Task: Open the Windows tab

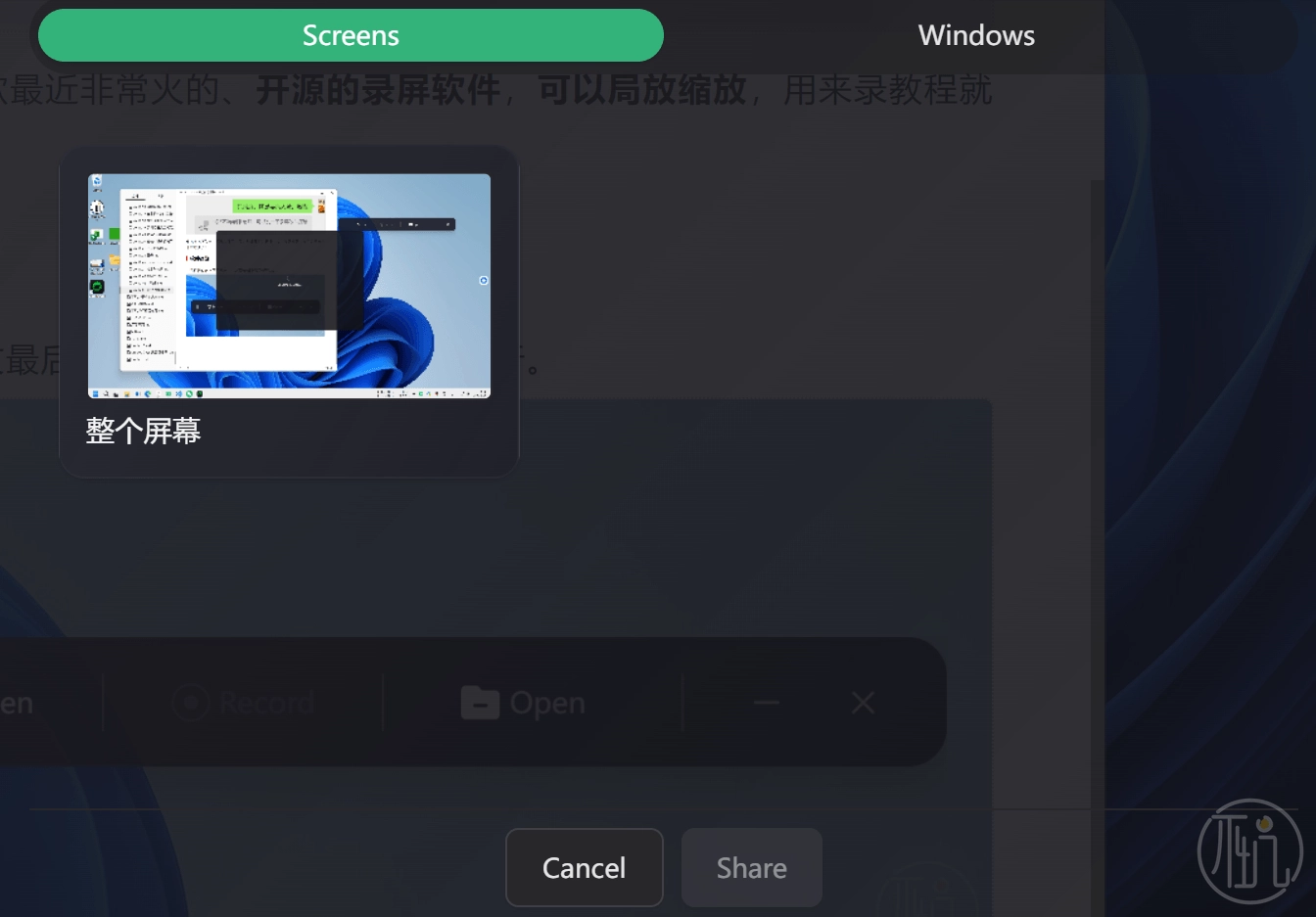Action: coord(975,35)
